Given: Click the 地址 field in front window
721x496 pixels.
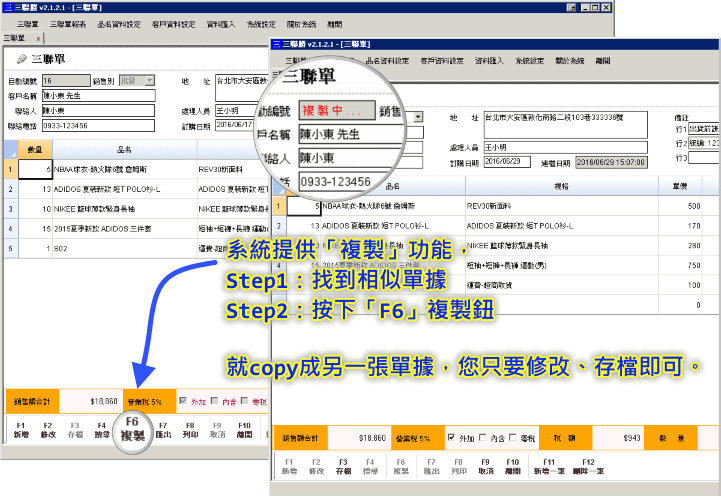Looking at the screenshot, I should (566, 125).
